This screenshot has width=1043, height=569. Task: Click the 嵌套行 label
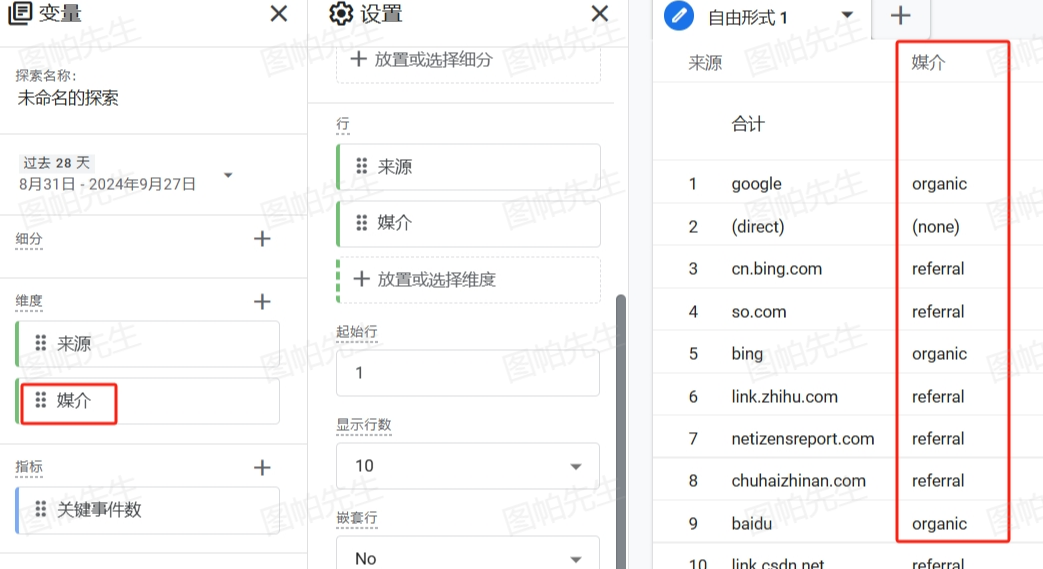coord(357,517)
